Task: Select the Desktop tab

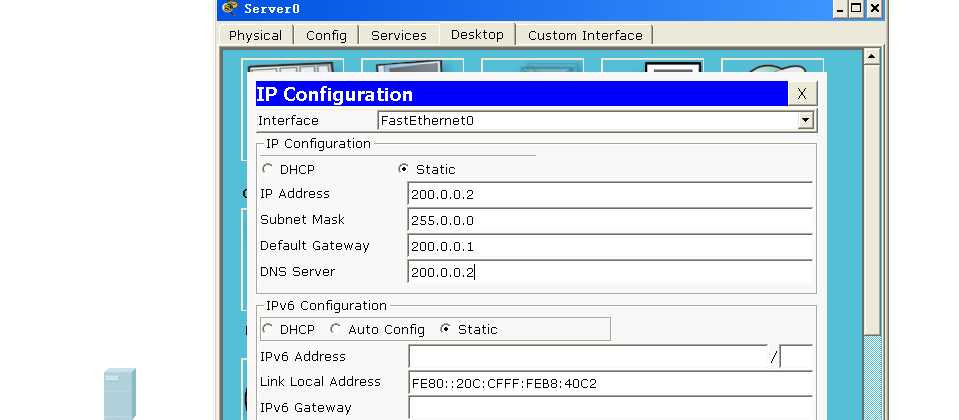Action: pyautogui.click(x=477, y=34)
